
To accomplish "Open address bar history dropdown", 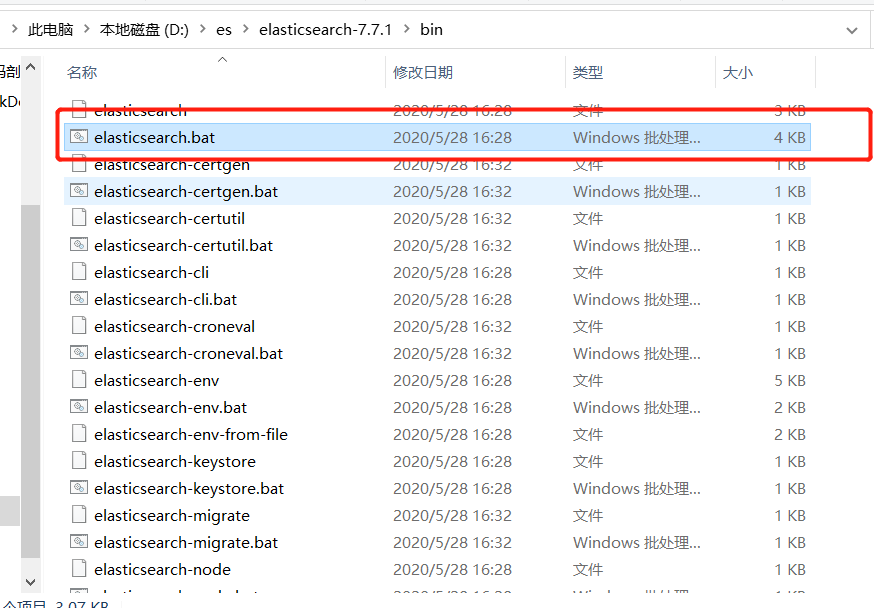I will click(x=852, y=30).
